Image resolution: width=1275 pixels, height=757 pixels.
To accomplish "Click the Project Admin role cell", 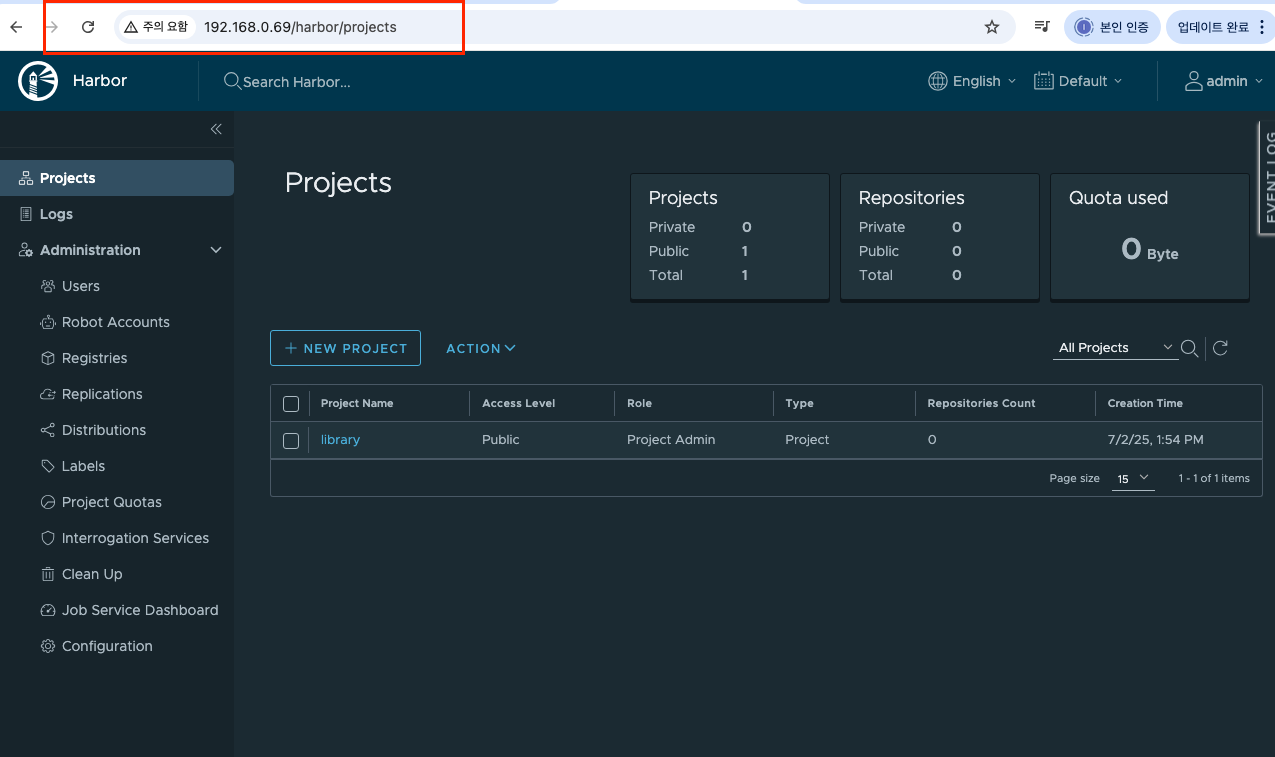I will (671, 440).
